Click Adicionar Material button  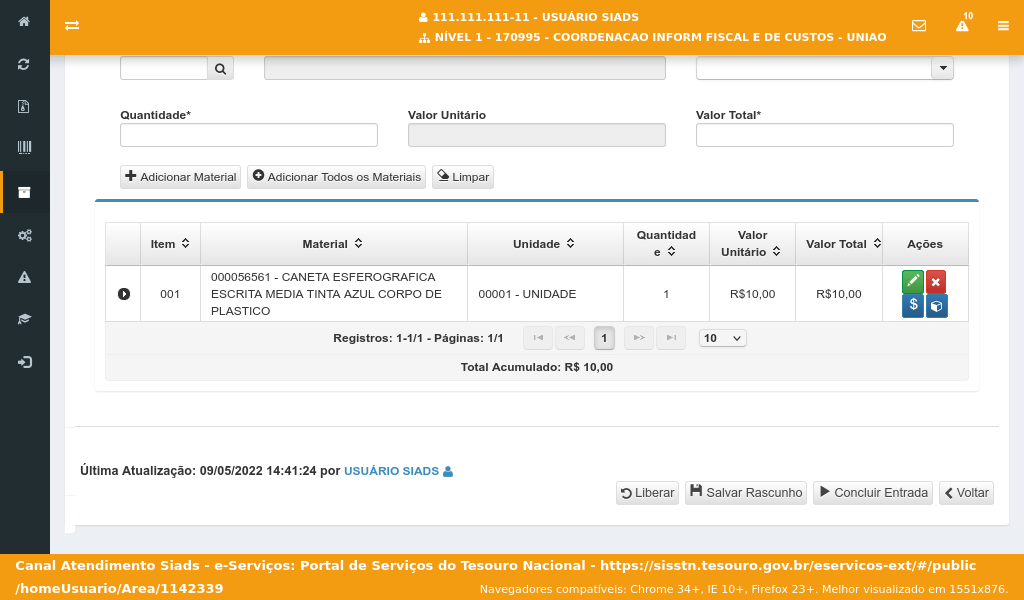pos(180,177)
